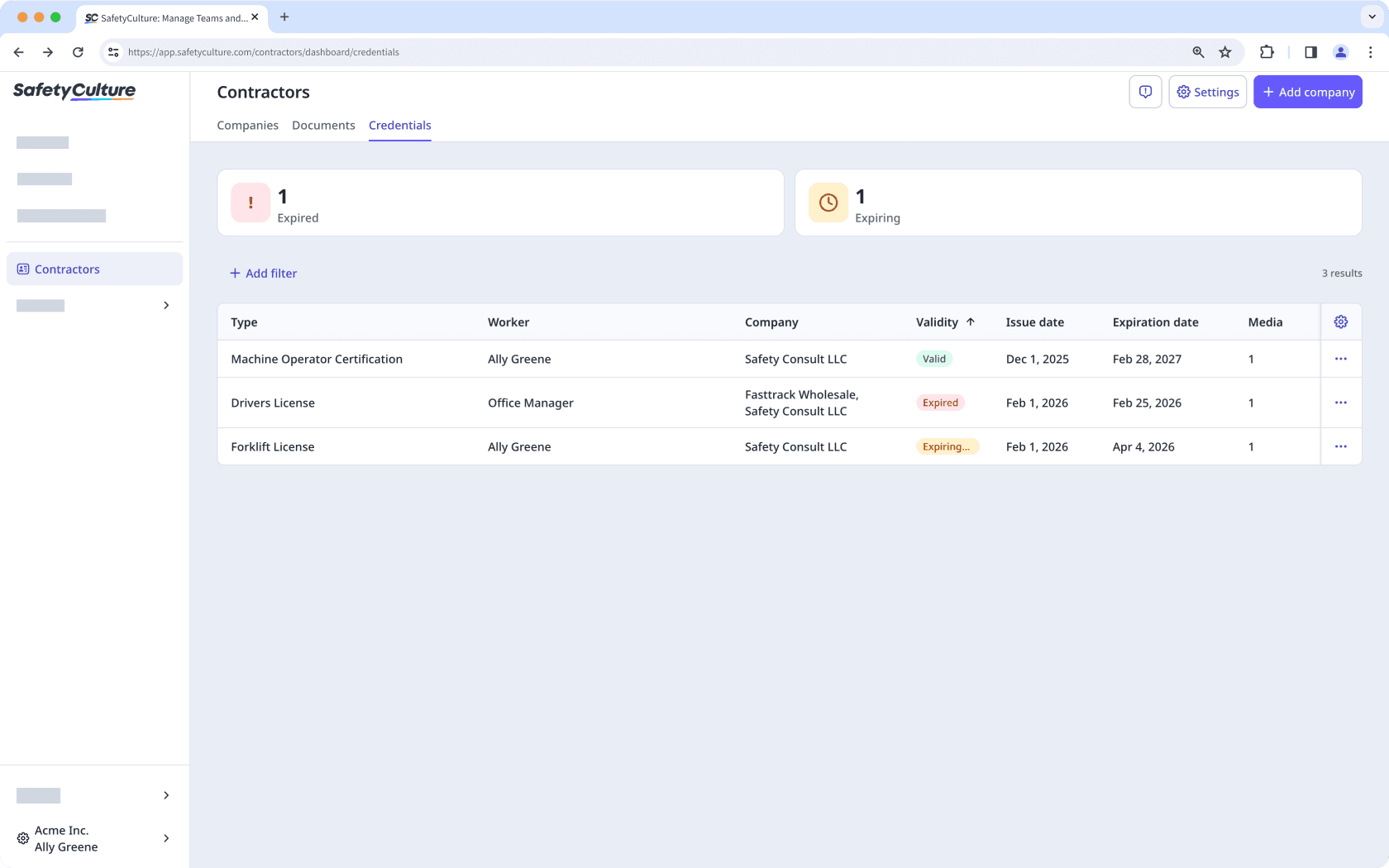This screenshot has width=1389, height=868.
Task: Switch to the Documents tab
Action: click(x=323, y=125)
